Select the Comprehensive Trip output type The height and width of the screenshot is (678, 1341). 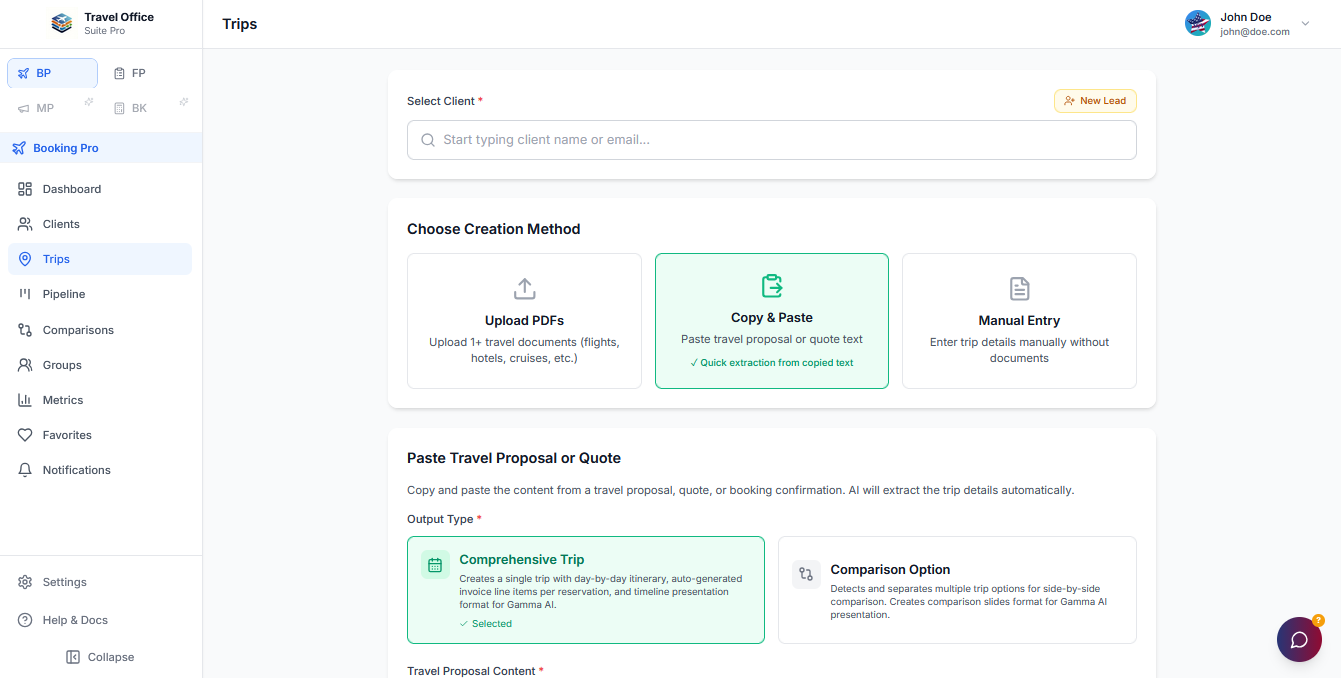click(x=585, y=590)
